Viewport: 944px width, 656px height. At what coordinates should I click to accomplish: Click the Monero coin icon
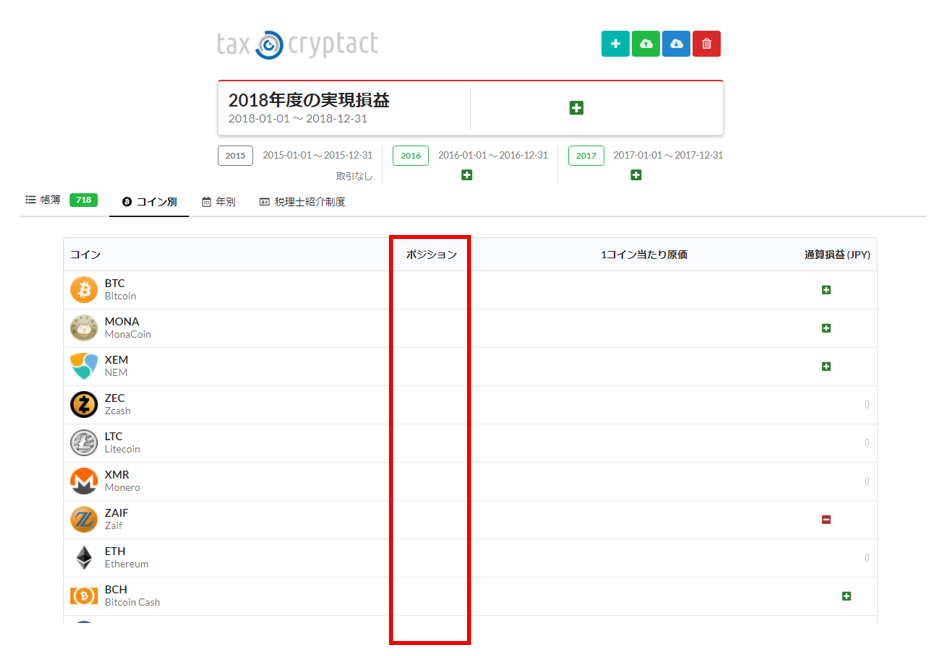pyautogui.click(x=84, y=481)
